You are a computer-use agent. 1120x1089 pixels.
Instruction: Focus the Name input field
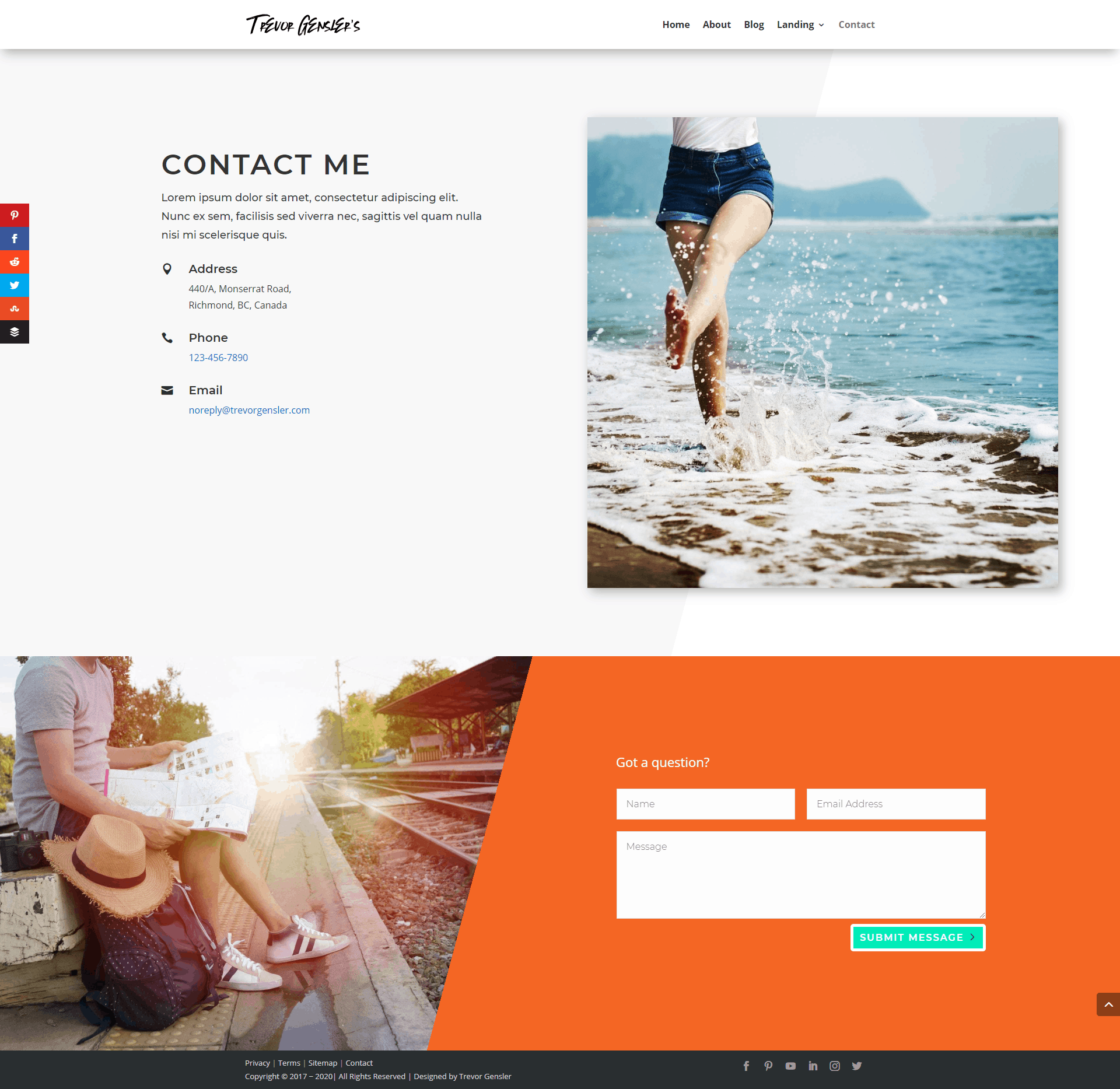point(705,804)
